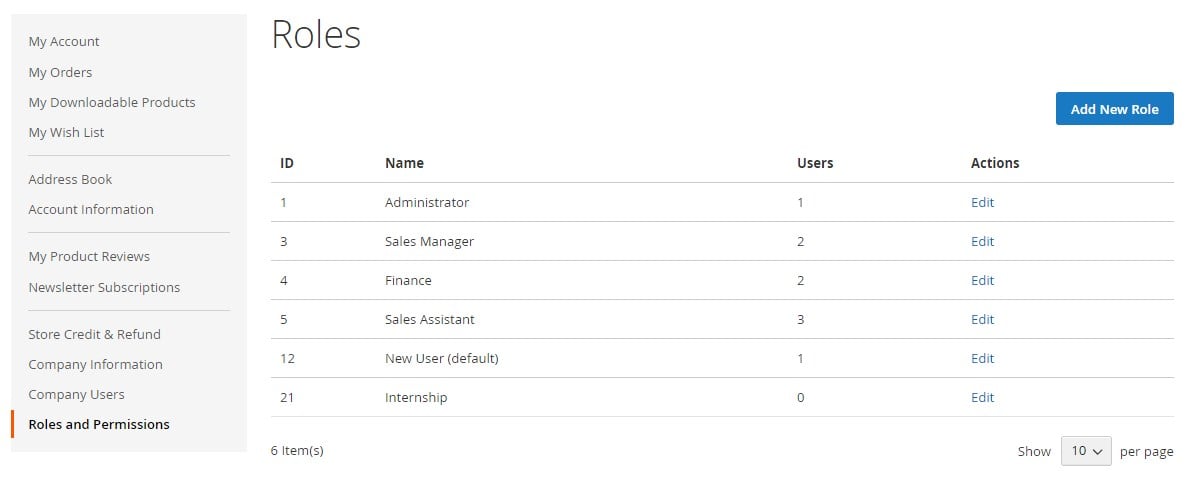Edit the Internship role
This screenshot has height=487, width=1199.
click(x=983, y=398)
